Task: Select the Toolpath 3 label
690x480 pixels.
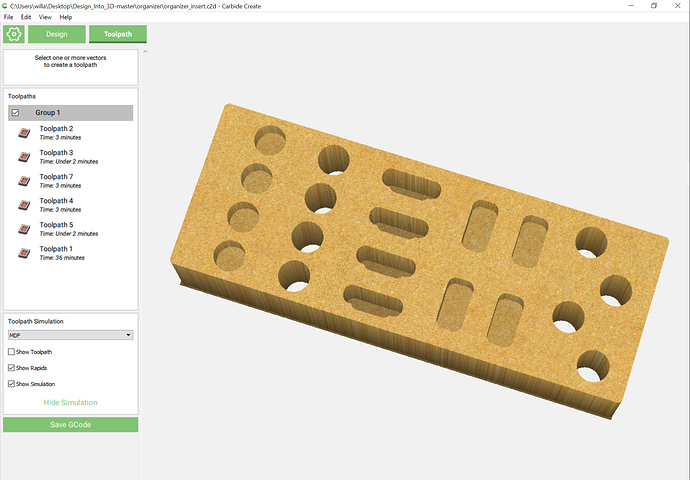Action: (56, 153)
